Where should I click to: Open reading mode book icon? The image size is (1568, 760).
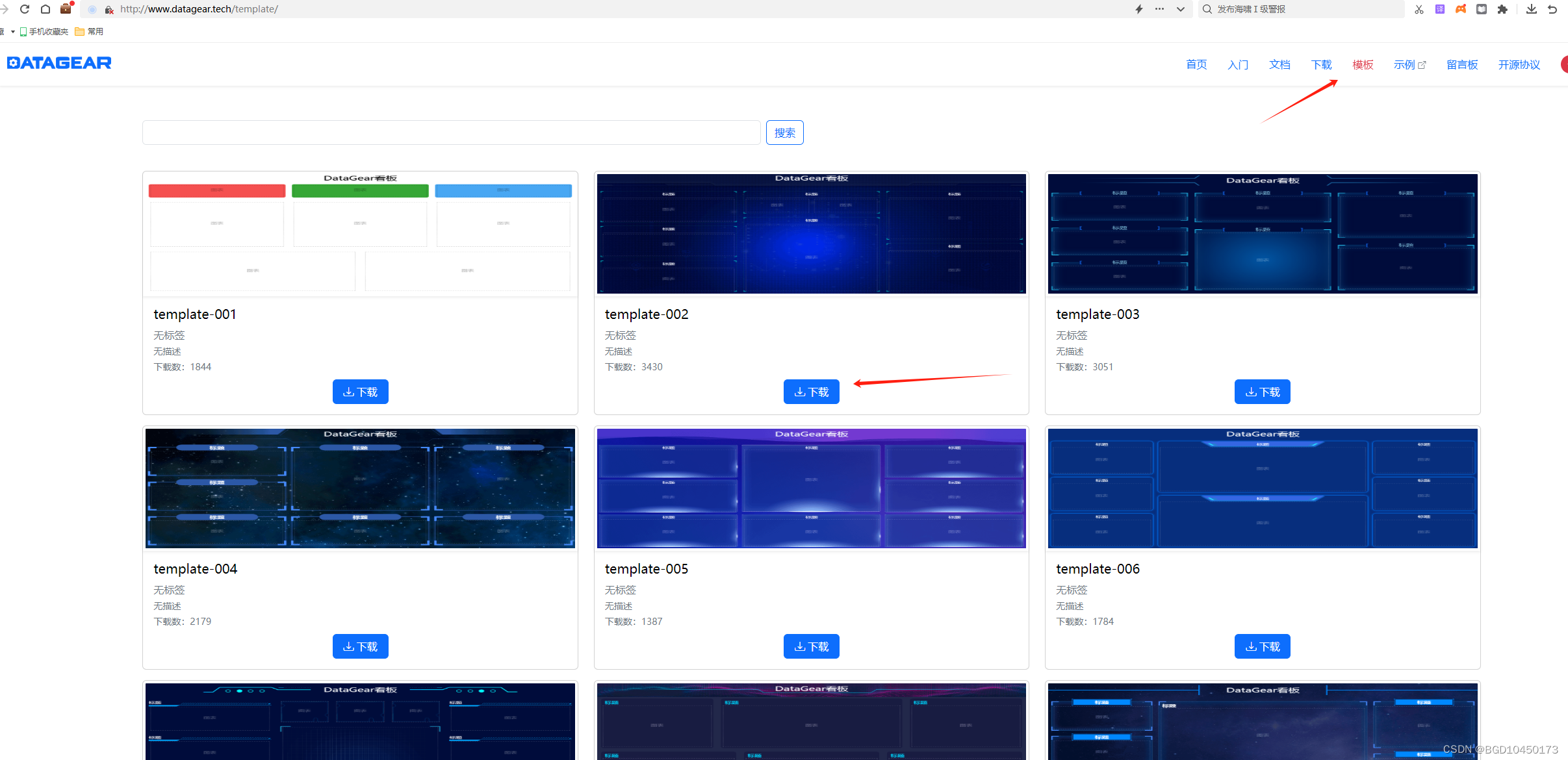tap(1482, 9)
